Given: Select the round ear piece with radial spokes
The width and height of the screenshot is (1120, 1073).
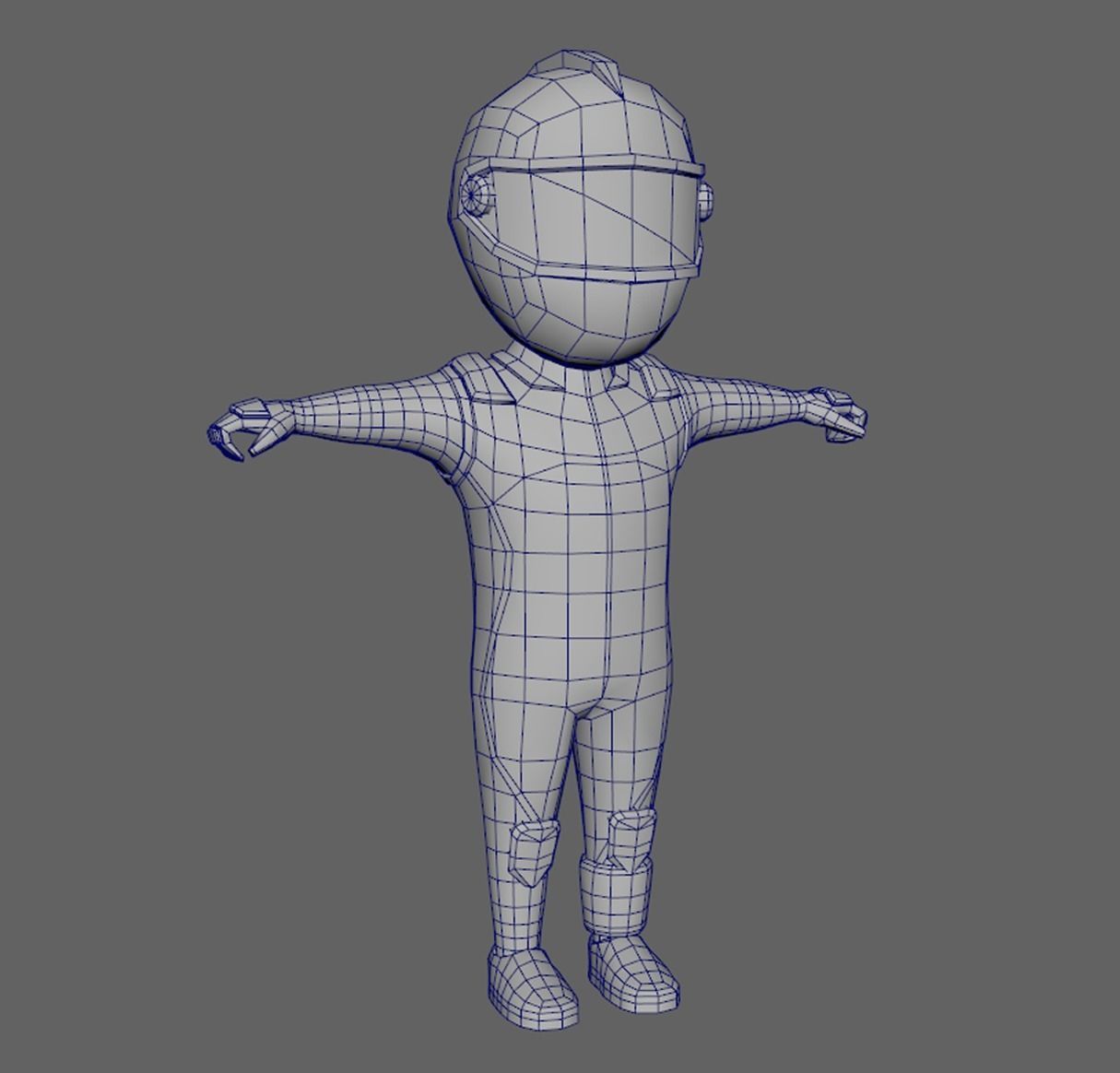Looking at the screenshot, I should click(475, 195).
